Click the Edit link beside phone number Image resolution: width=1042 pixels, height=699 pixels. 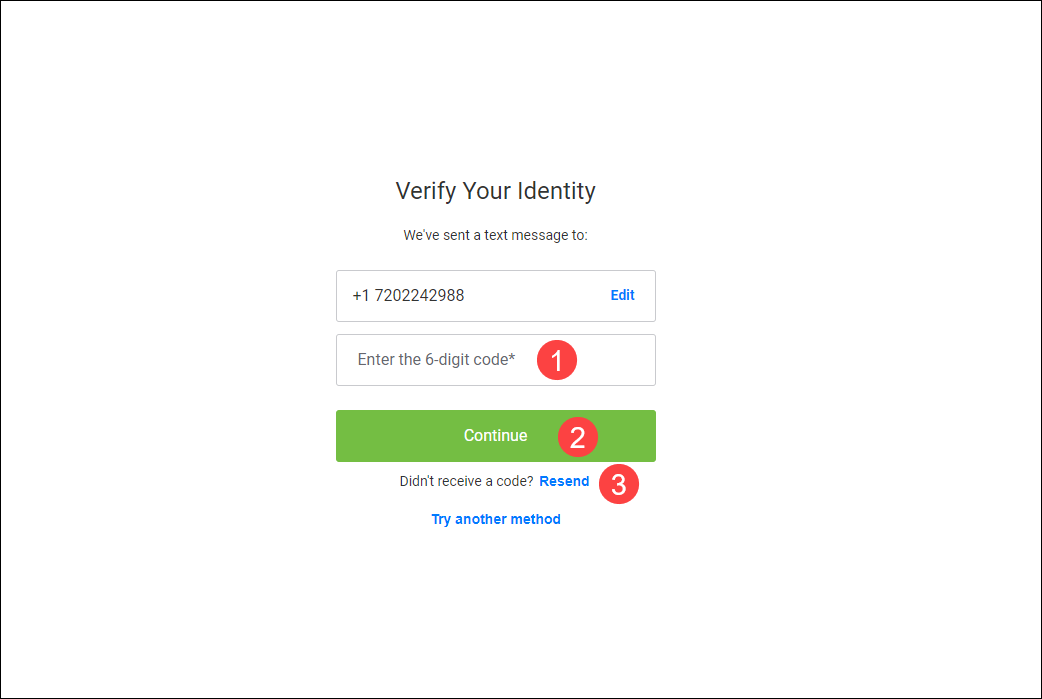(622, 295)
